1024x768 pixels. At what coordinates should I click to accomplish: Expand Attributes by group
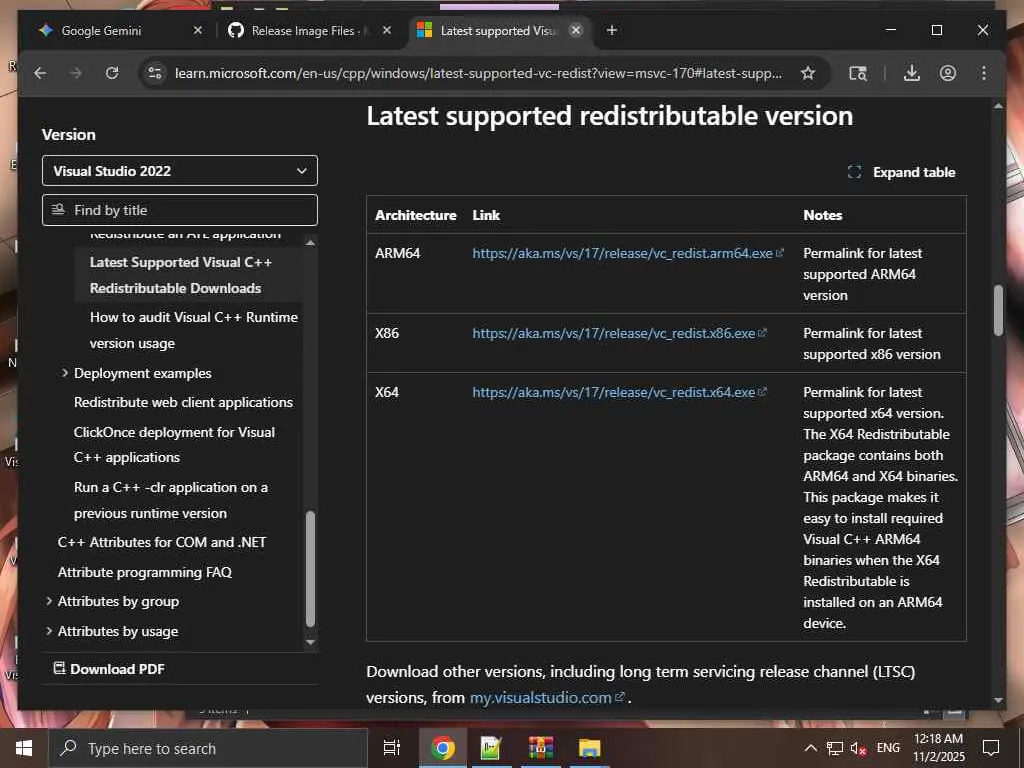click(49, 601)
